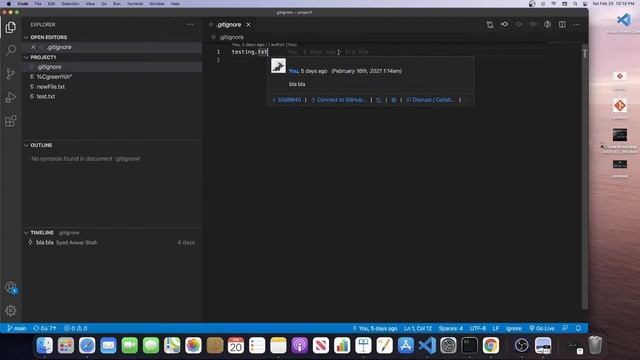This screenshot has width=640, height=360.
Task: Open Safari from the Dock
Action: click(87, 345)
